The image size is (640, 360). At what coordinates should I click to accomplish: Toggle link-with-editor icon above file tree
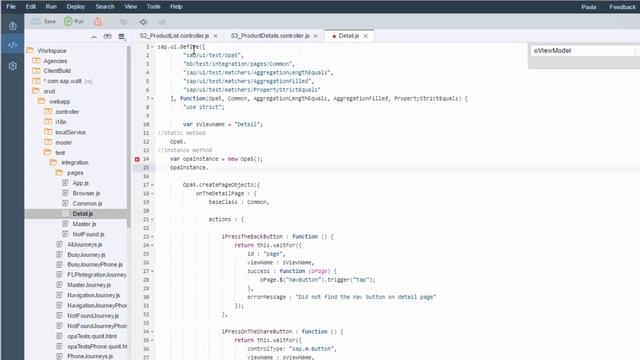tap(107, 37)
